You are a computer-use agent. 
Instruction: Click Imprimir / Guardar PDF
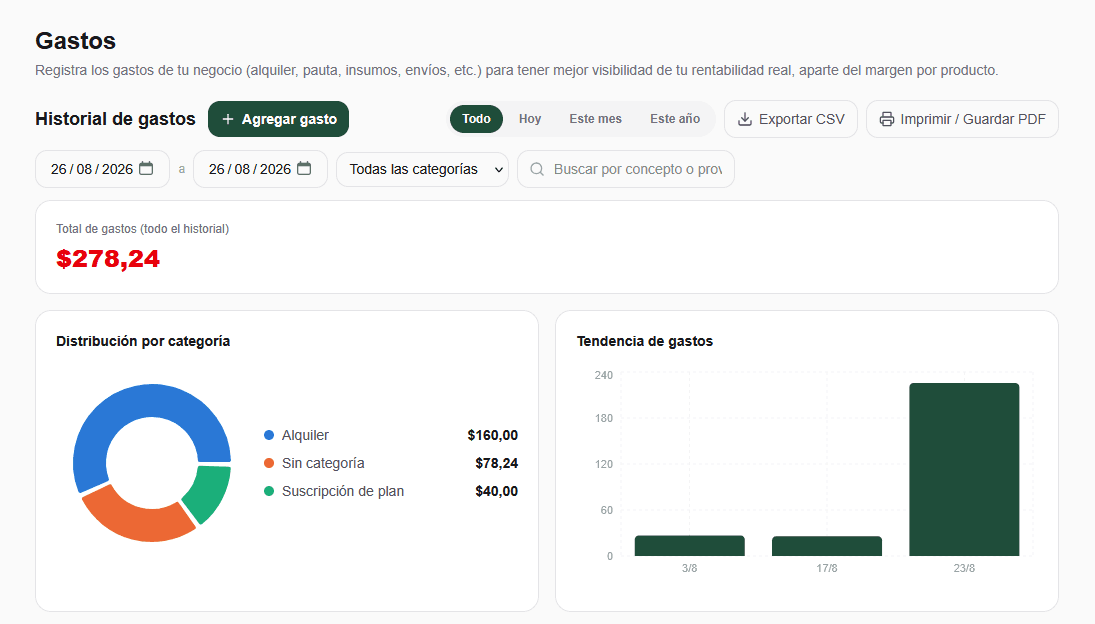coord(962,119)
